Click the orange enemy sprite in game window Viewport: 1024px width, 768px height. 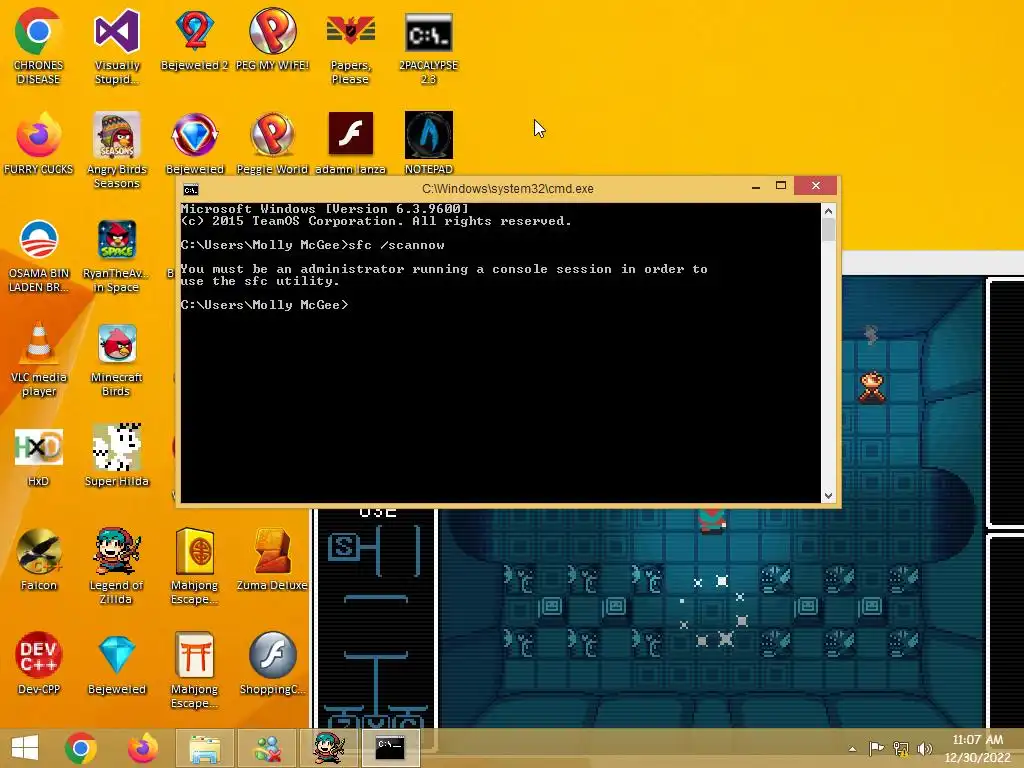point(872,387)
